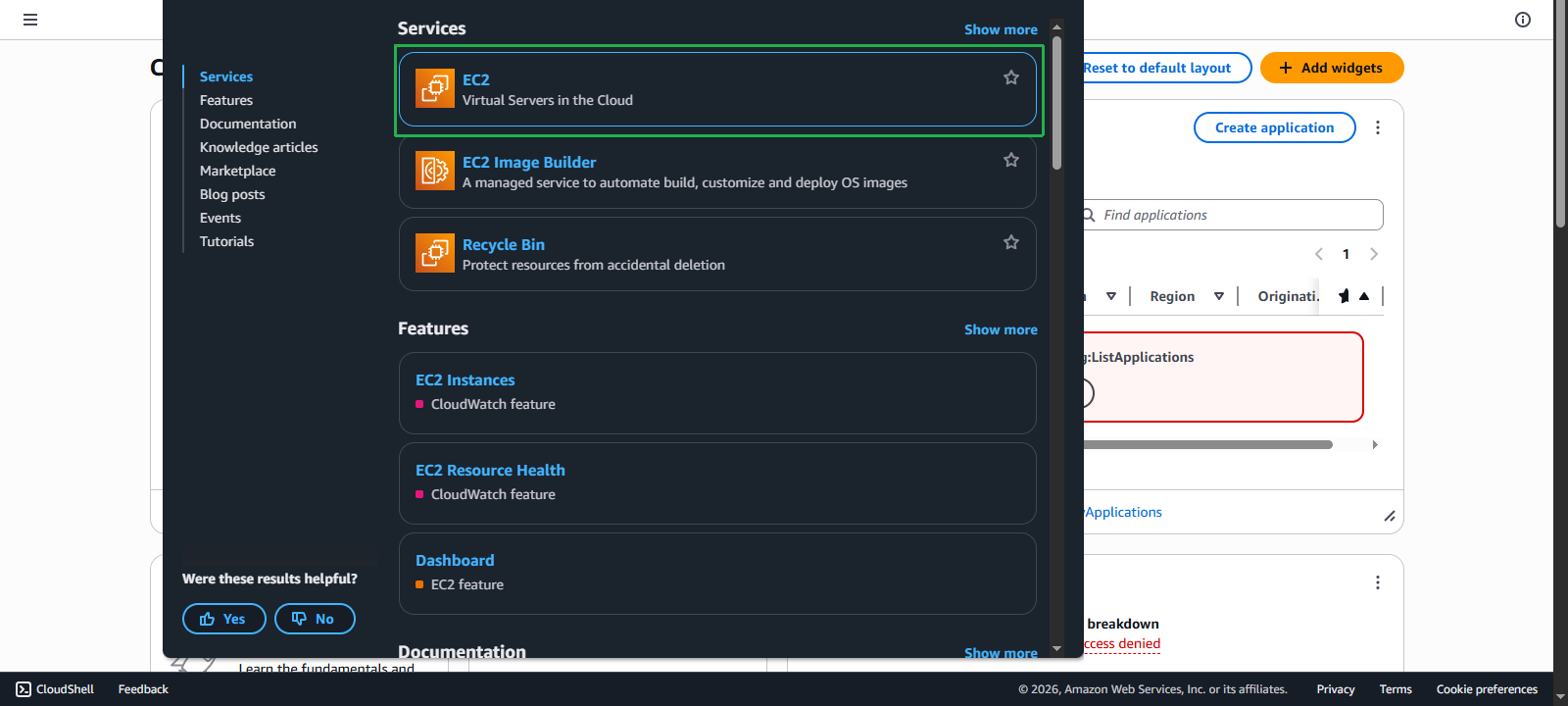Show more Documentation results

tap(1001, 652)
